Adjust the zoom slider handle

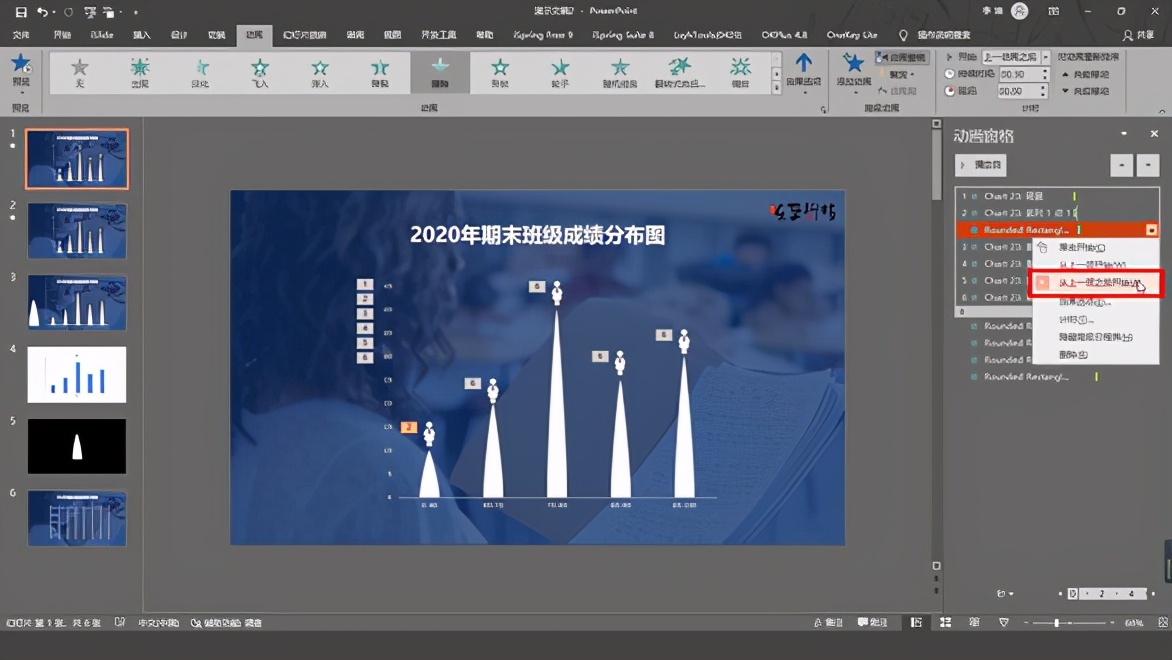pyautogui.click(x=1056, y=622)
